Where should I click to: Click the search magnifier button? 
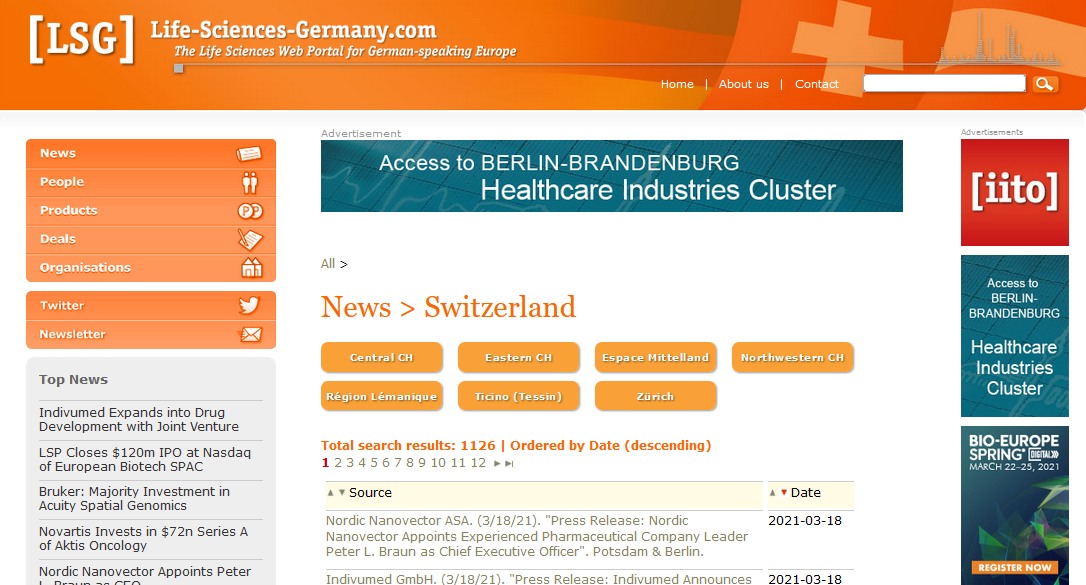1044,84
